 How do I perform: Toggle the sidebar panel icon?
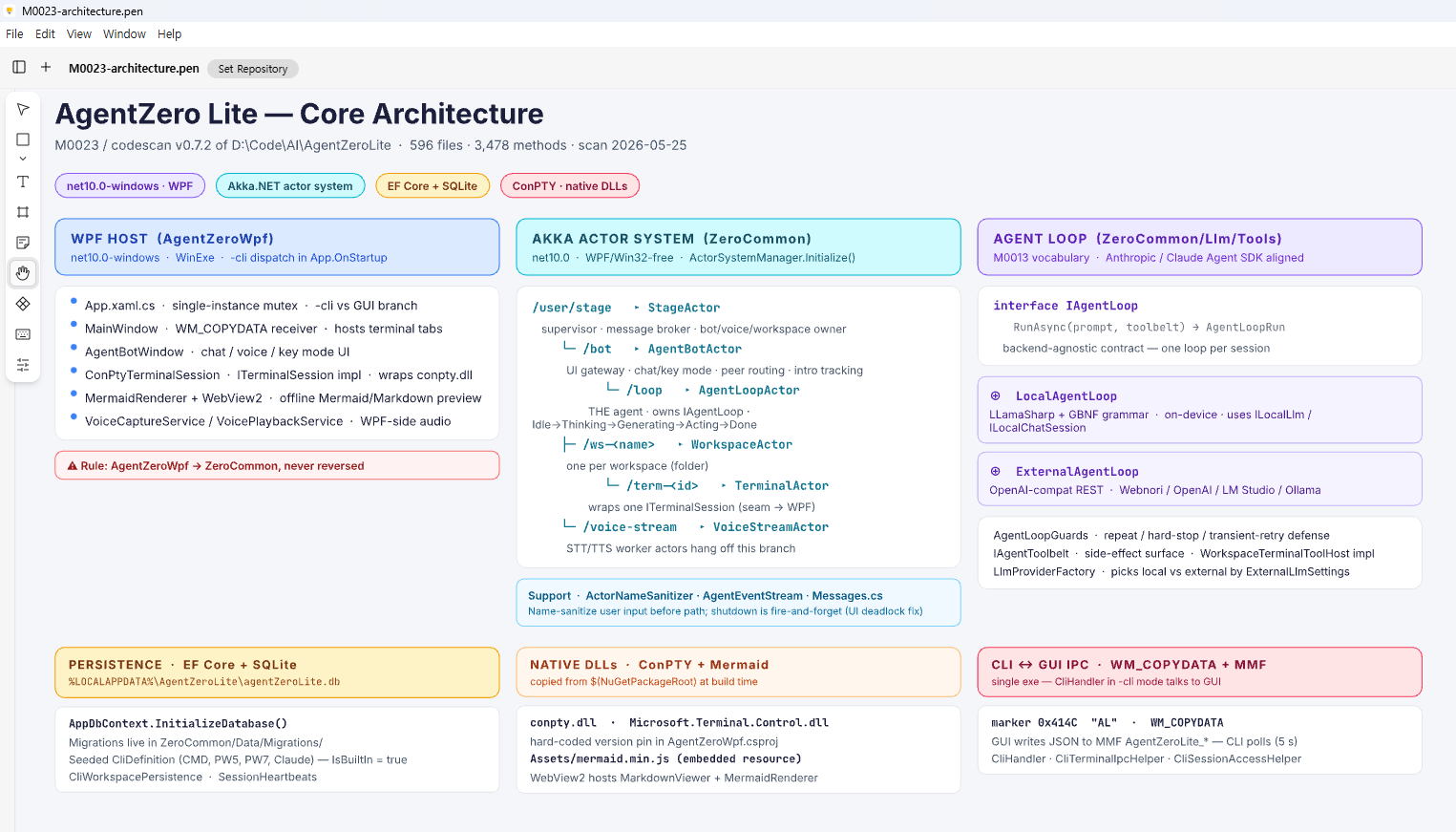point(19,67)
